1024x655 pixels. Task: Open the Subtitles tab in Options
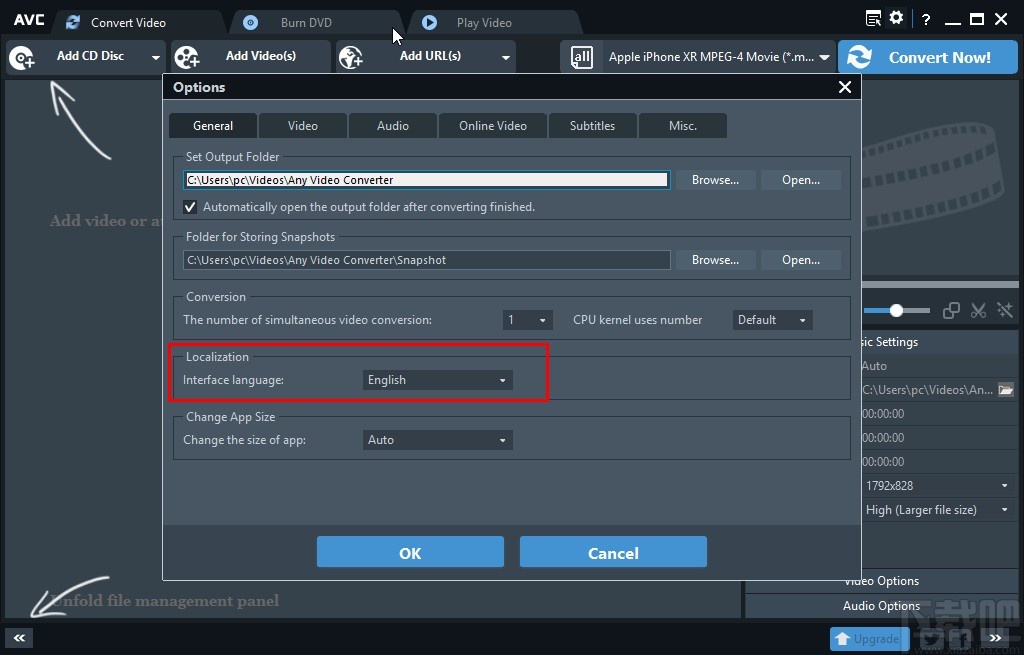(592, 126)
